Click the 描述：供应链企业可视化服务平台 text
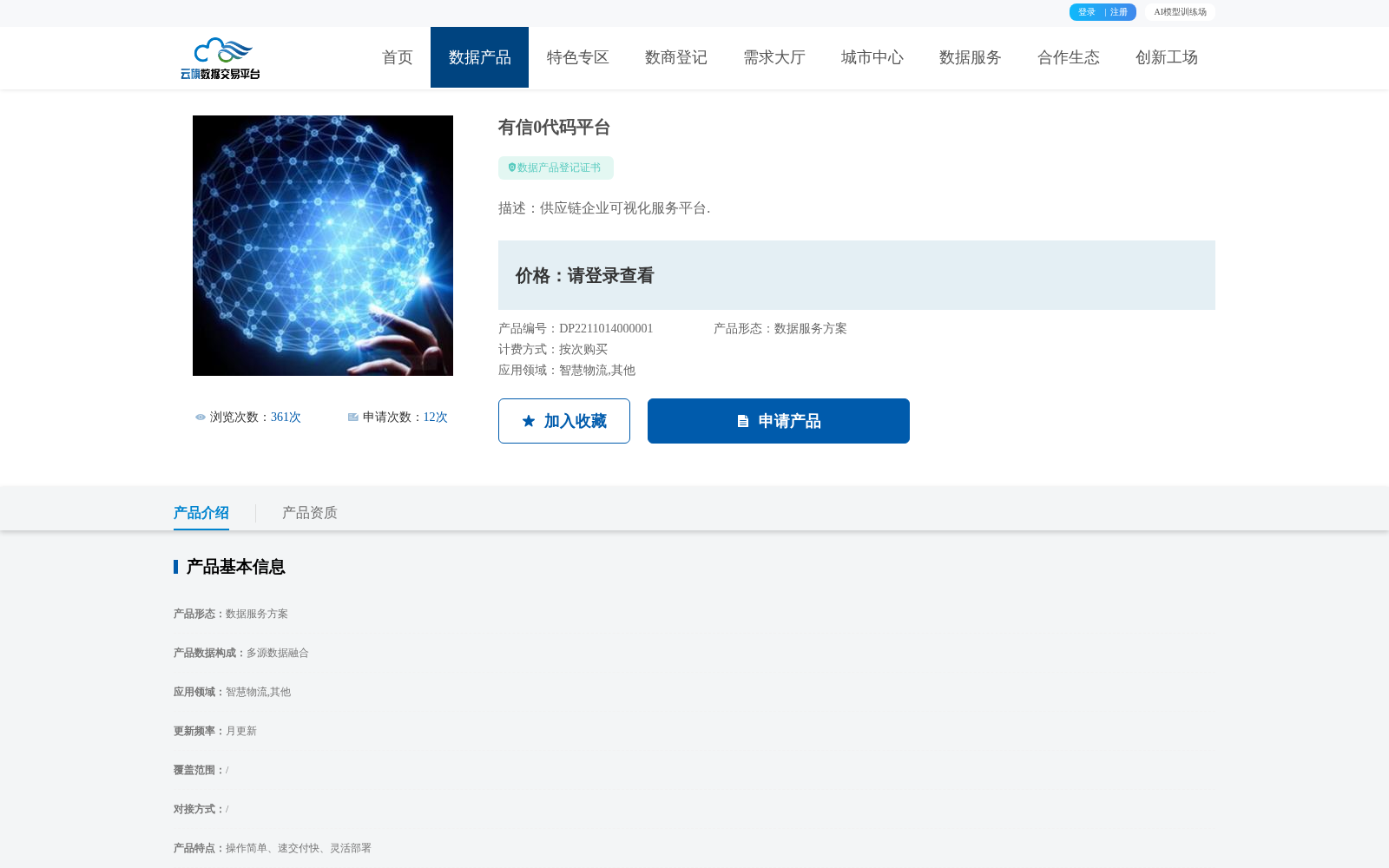 (x=604, y=208)
